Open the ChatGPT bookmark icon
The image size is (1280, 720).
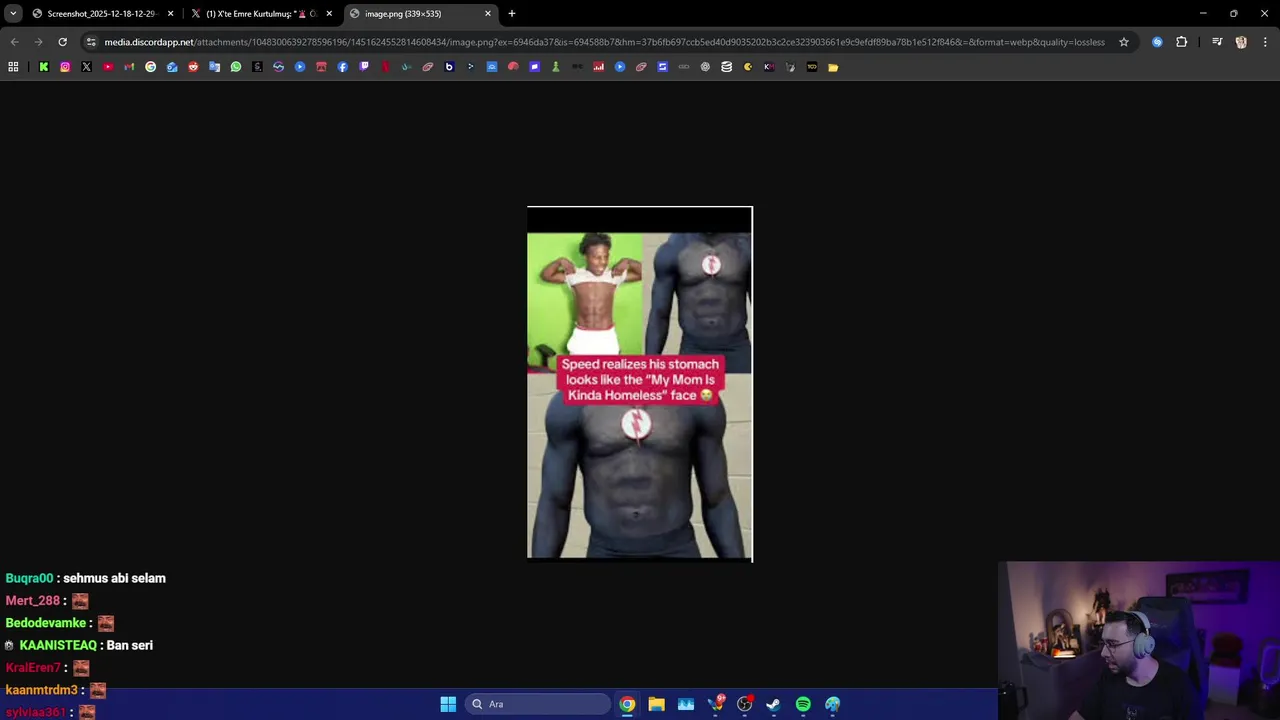coord(705,67)
